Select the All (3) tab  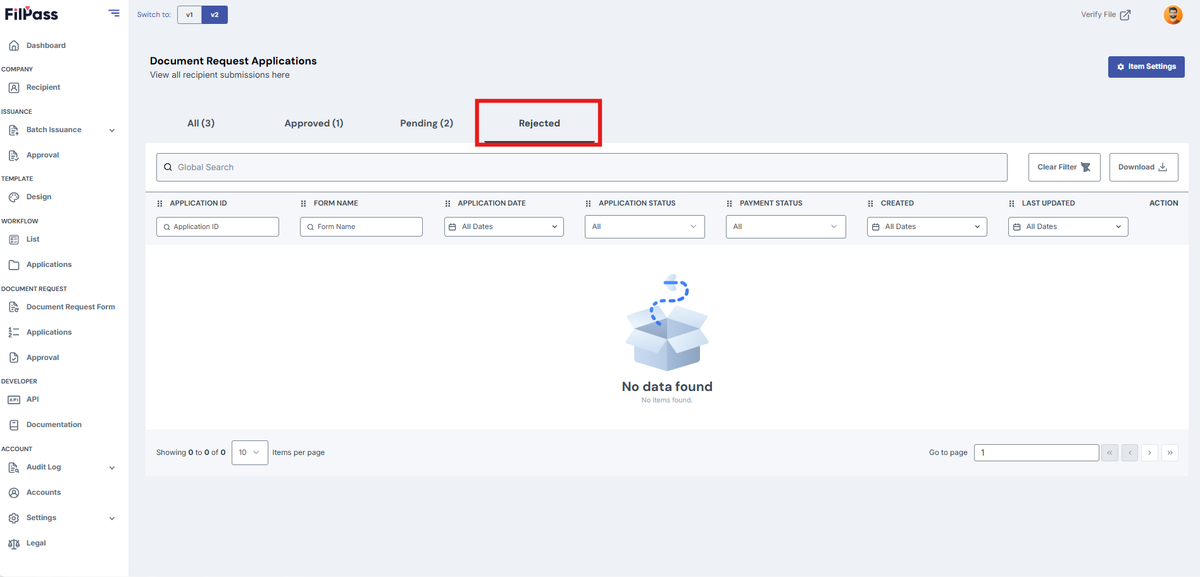click(201, 123)
